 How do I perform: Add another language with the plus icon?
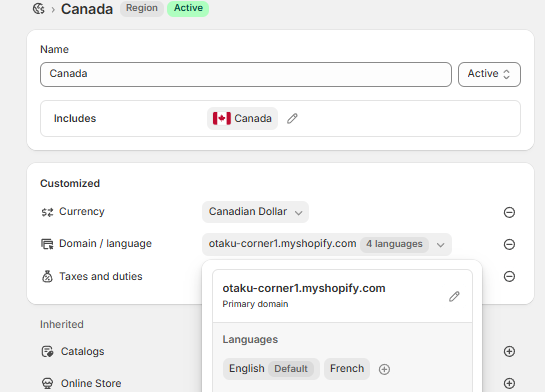tap(384, 369)
